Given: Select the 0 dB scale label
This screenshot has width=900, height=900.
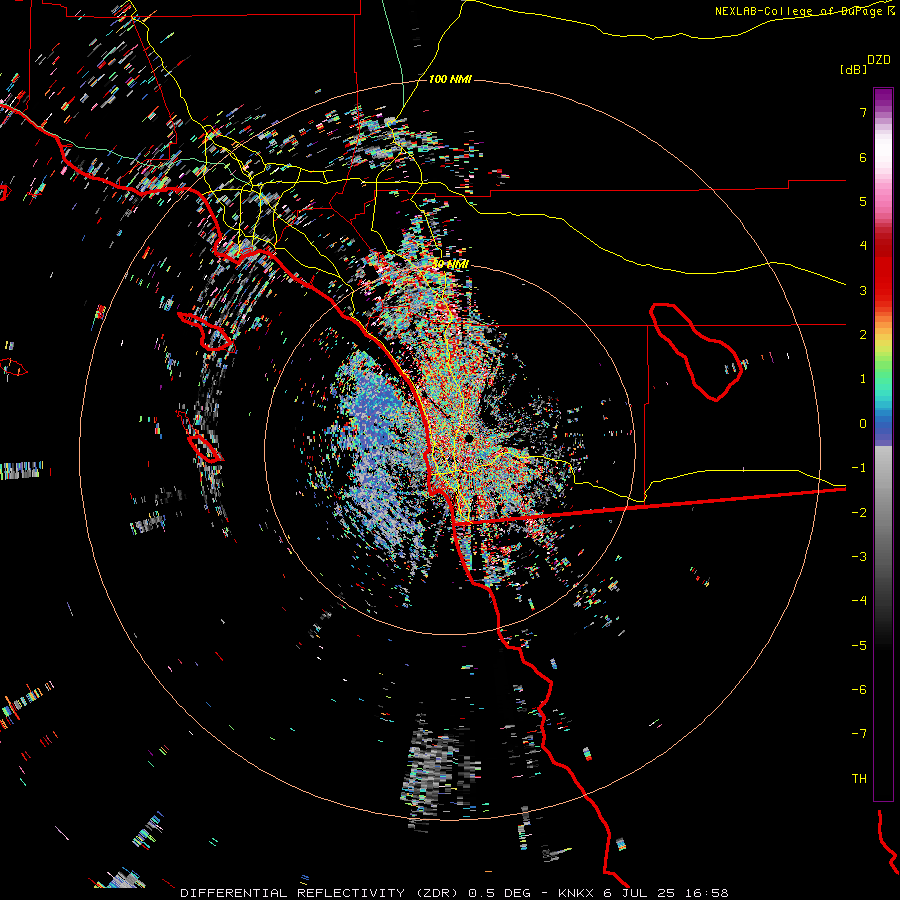Looking at the screenshot, I should (863, 424).
